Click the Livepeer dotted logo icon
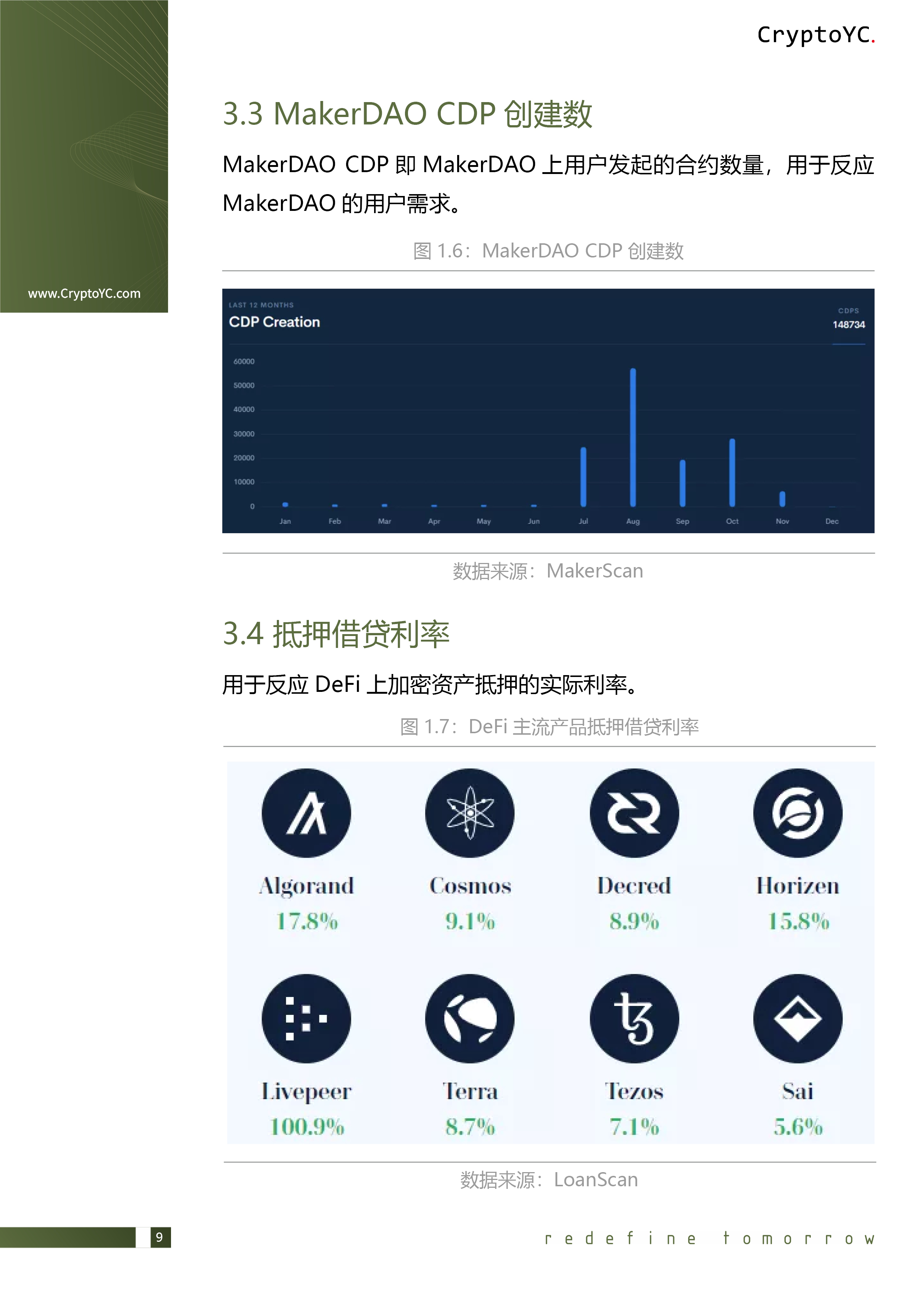The width and height of the screenshot is (924, 1307). coord(306,1018)
